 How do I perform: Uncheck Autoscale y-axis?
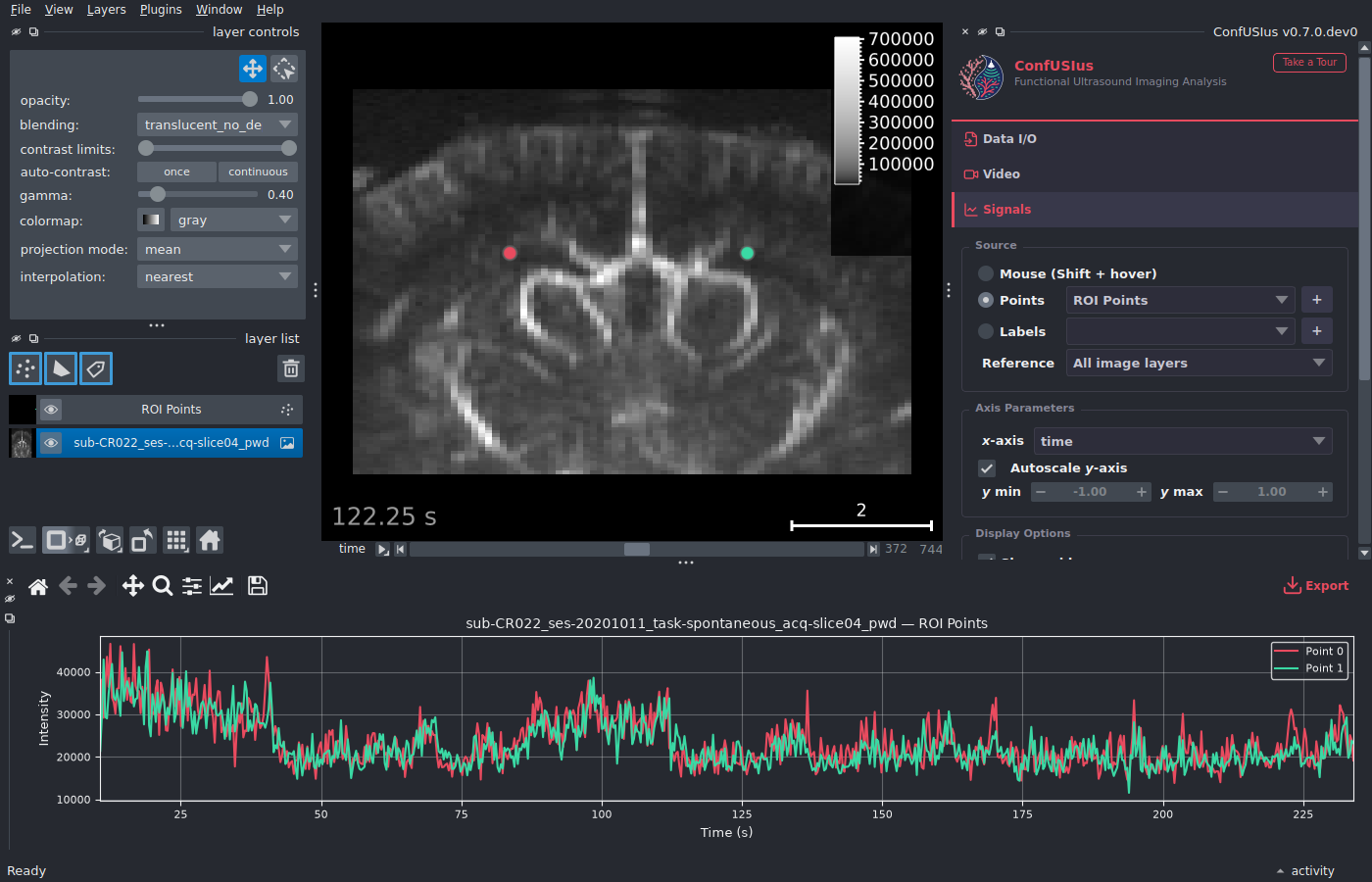point(987,468)
